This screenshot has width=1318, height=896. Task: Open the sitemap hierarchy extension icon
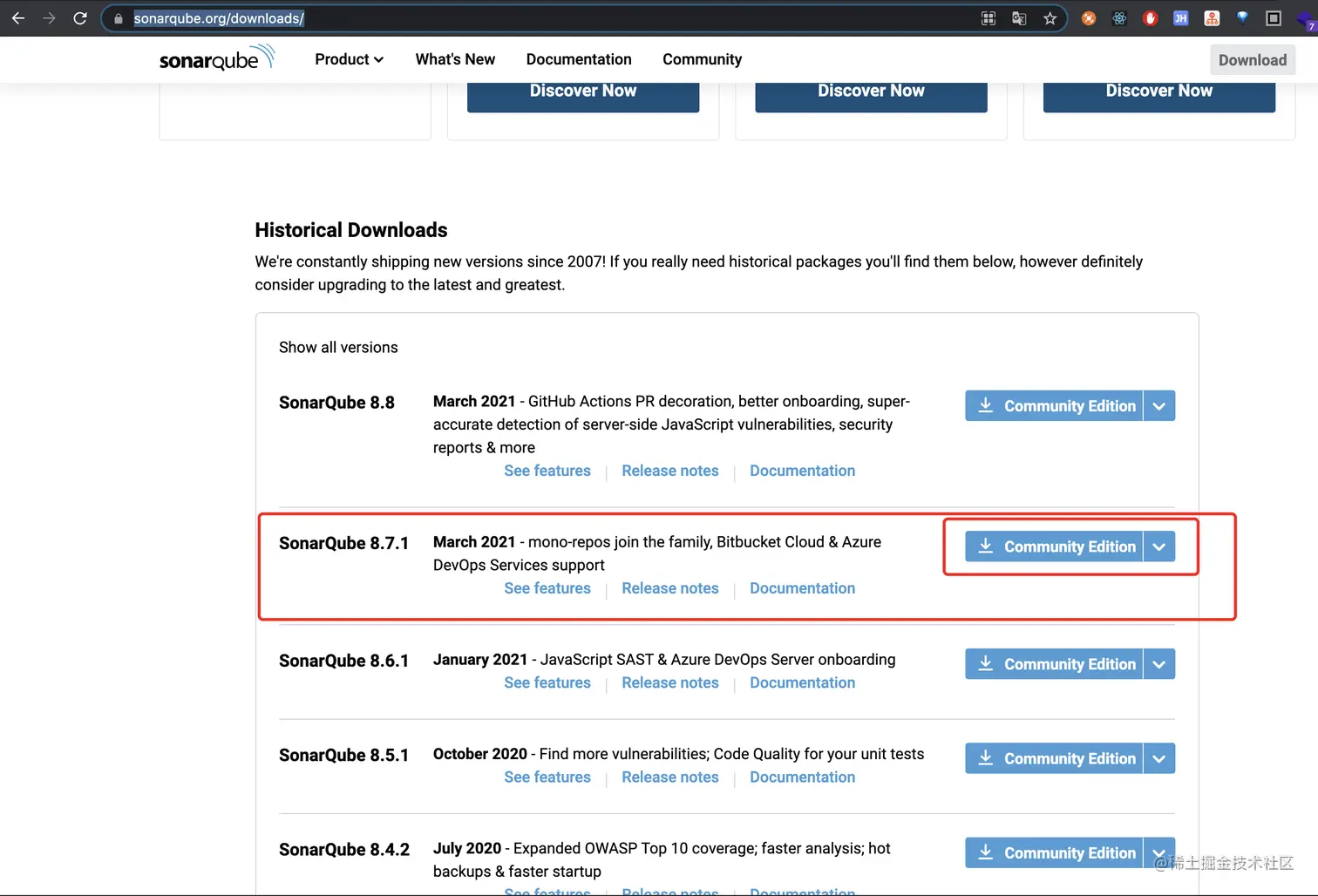[x=1212, y=18]
